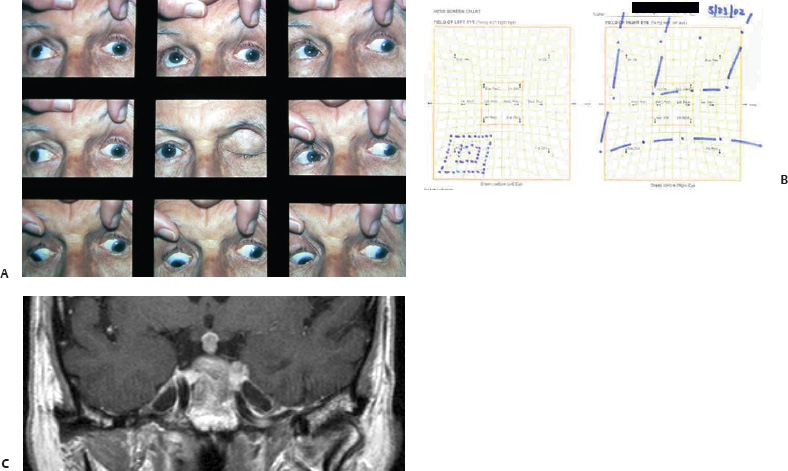Screen dimensions: 788x471
Task: Click the bottom-right downgaze photo
Action: point(346,236)
